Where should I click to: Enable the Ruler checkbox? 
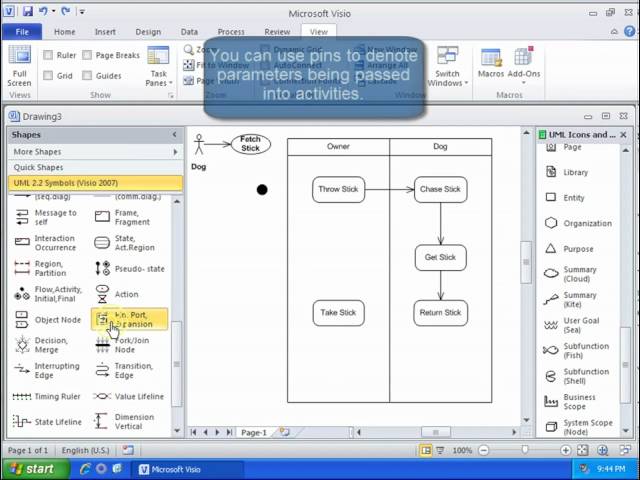pos(48,55)
